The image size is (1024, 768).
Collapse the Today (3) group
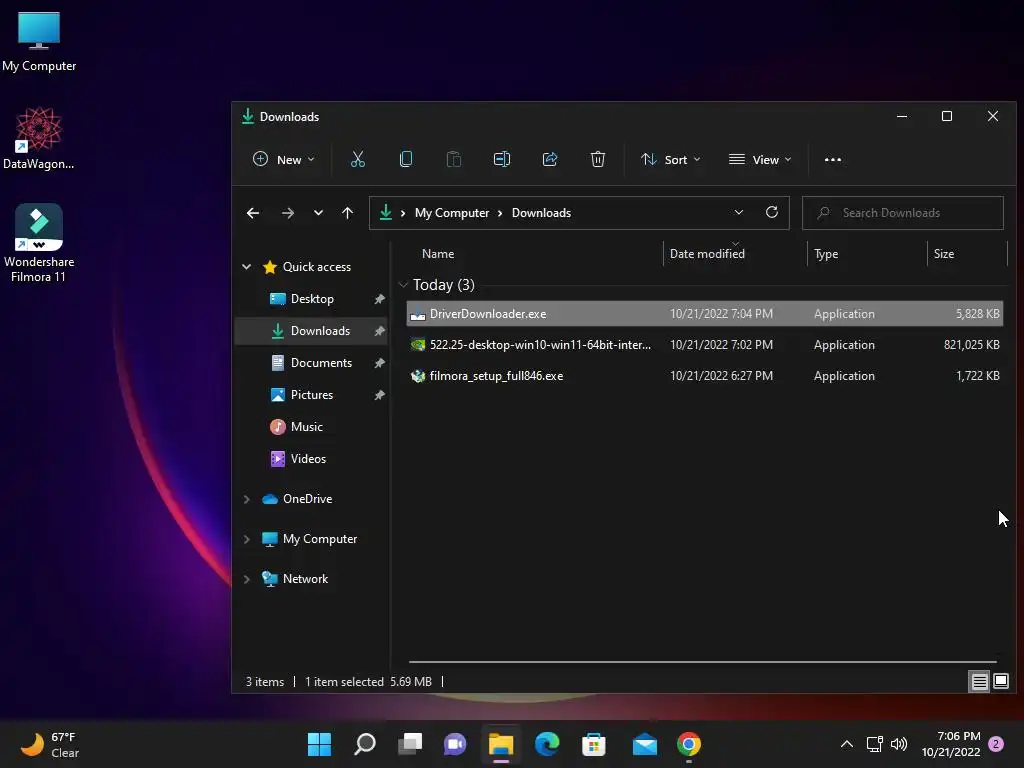pos(404,285)
